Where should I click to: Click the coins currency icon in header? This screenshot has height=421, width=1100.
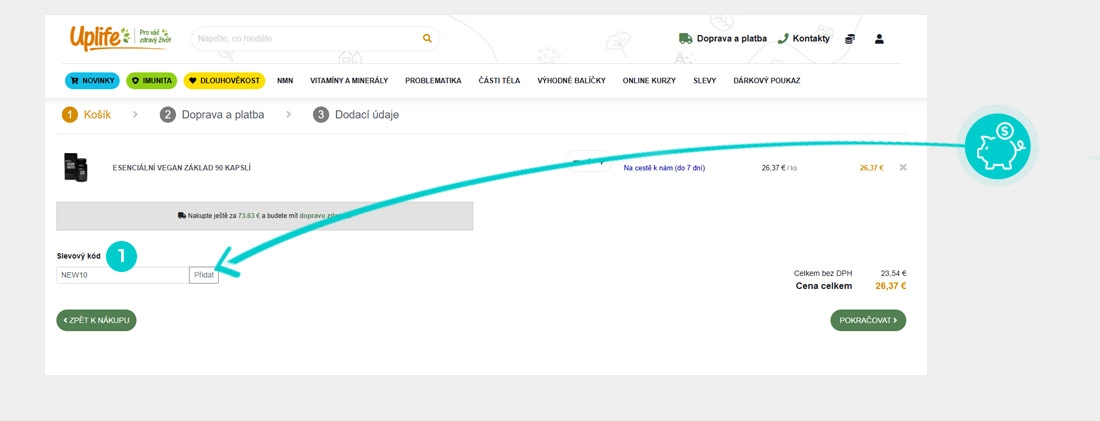(x=850, y=39)
